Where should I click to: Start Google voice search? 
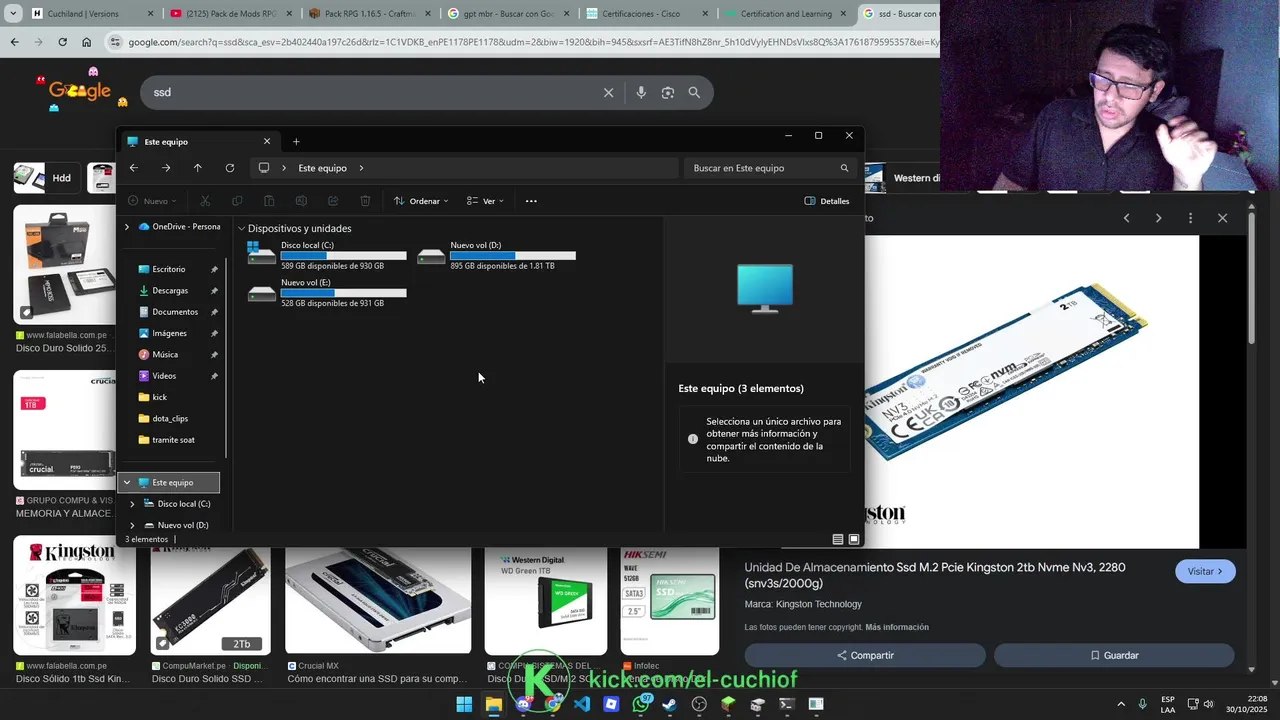(x=641, y=92)
